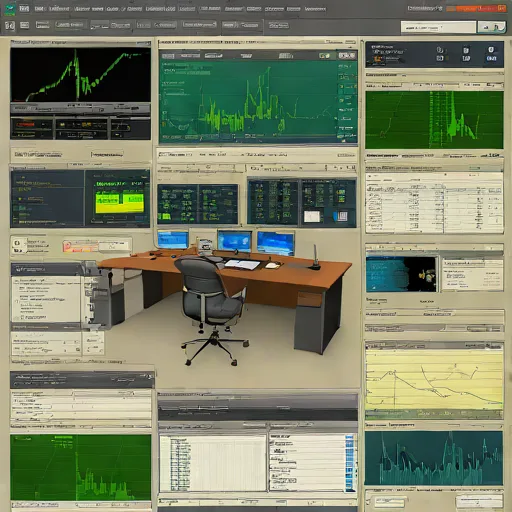
Task: Select the yellow line chart in the right column
Action: pyautogui.click(x=434, y=379)
